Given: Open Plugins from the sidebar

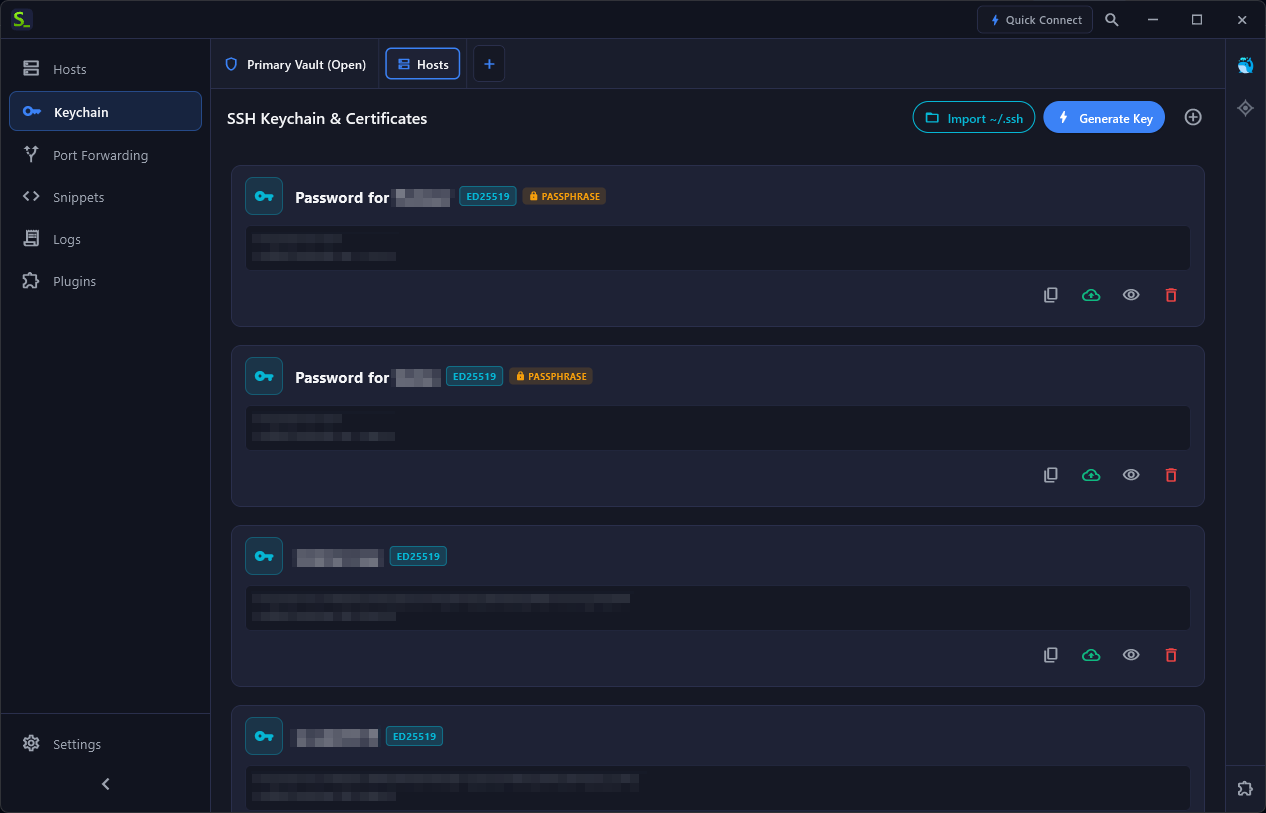Looking at the screenshot, I should point(105,281).
